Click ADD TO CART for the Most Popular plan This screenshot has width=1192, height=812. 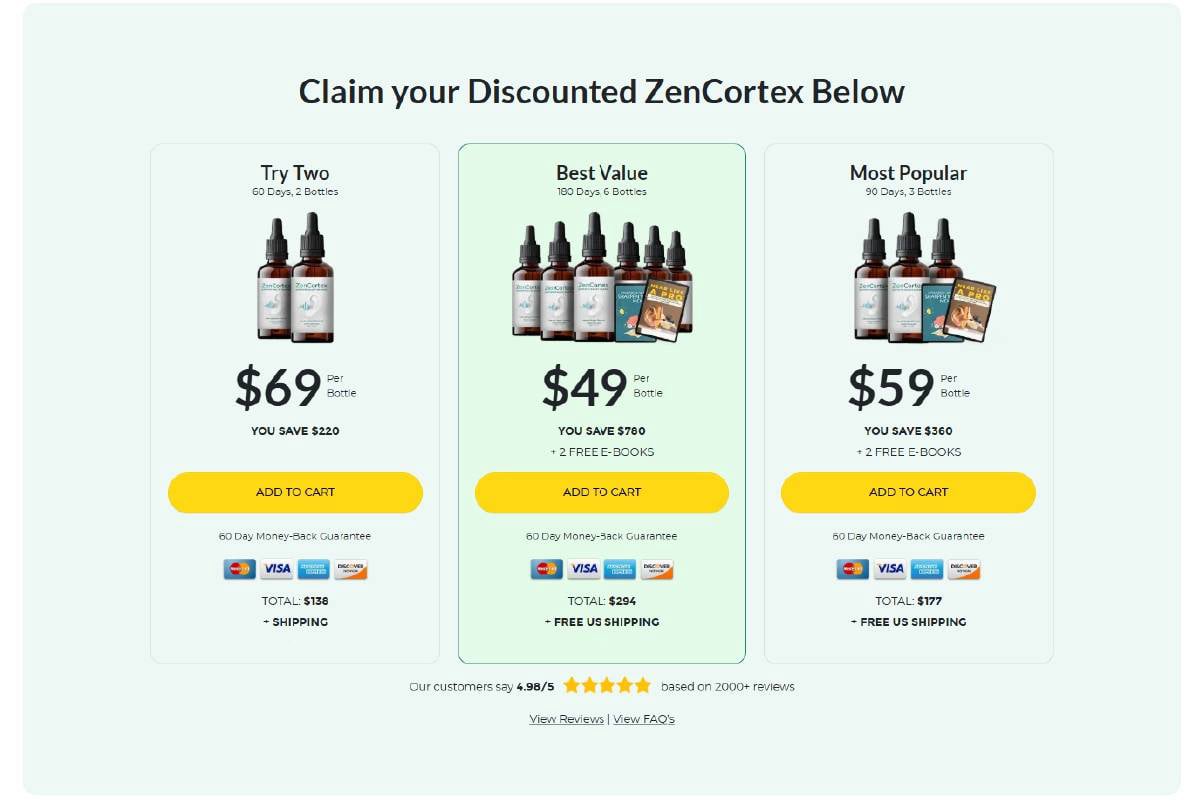pos(907,492)
